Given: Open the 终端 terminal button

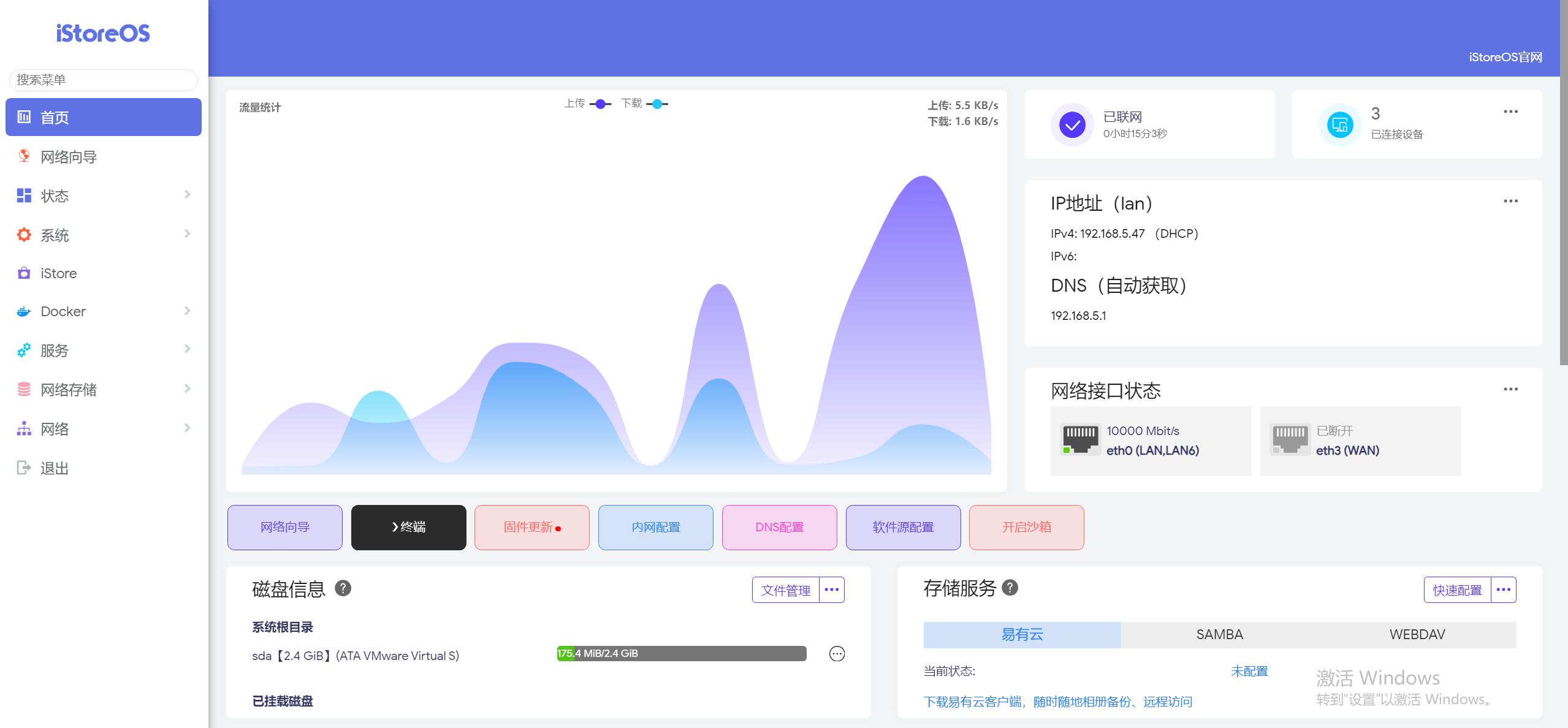Looking at the screenshot, I should coord(408,527).
